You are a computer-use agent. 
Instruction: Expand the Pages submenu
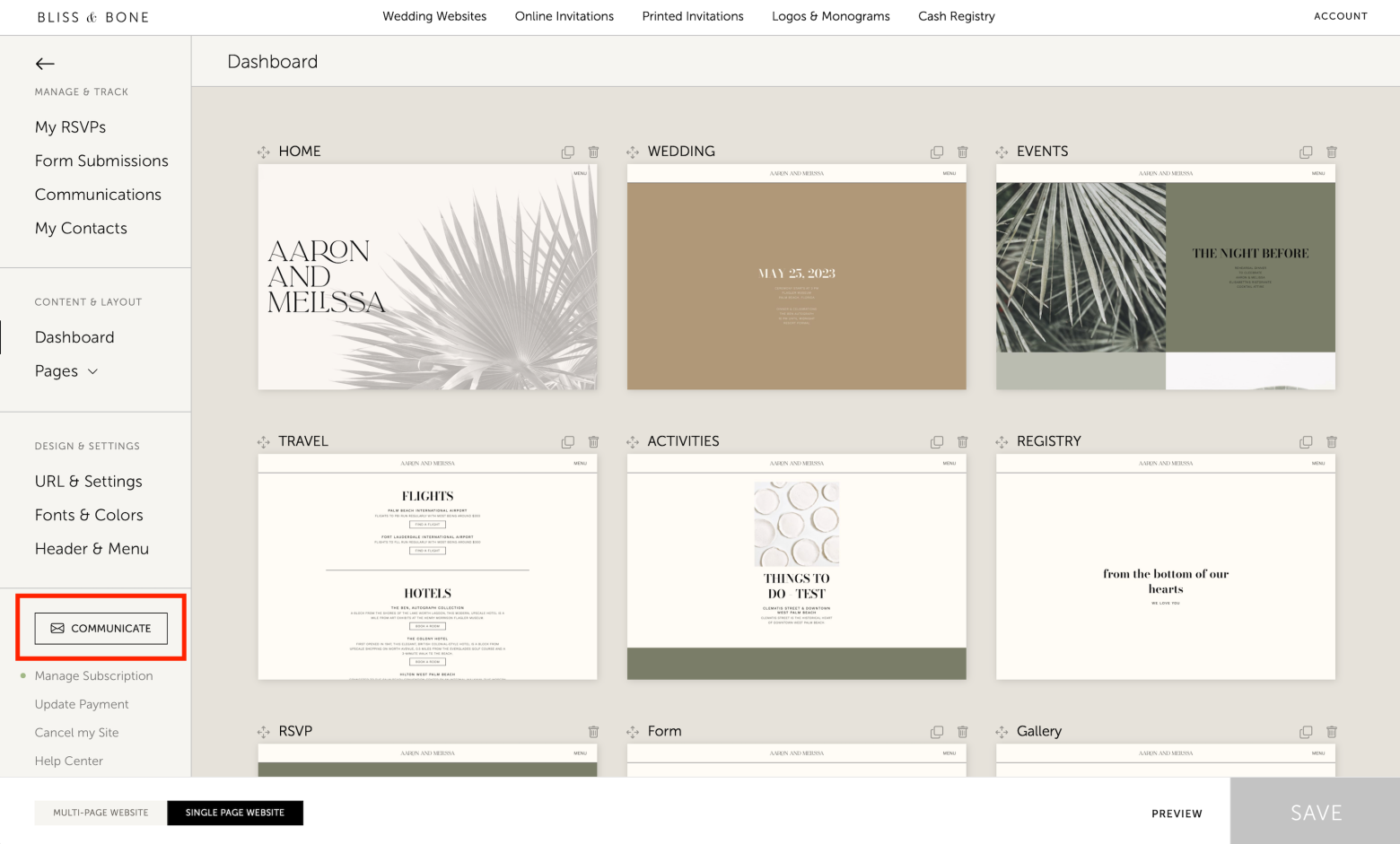coord(66,371)
